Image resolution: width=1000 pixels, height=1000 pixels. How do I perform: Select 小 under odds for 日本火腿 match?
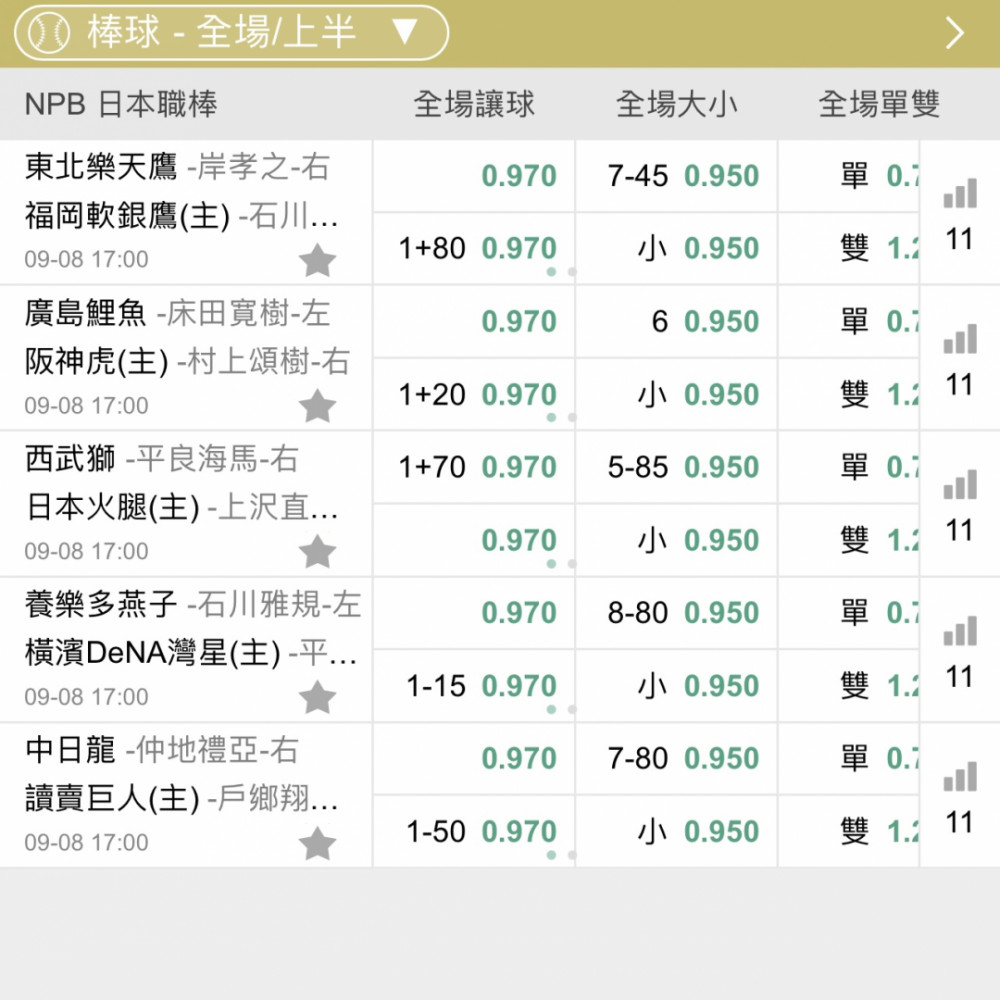tap(676, 540)
